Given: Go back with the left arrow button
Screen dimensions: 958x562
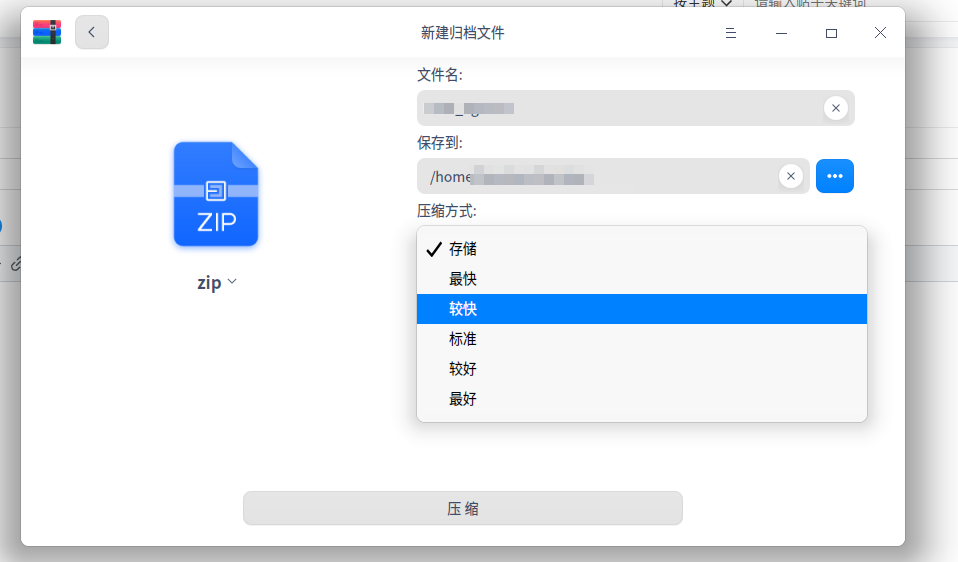Looking at the screenshot, I should [x=92, y=32].
